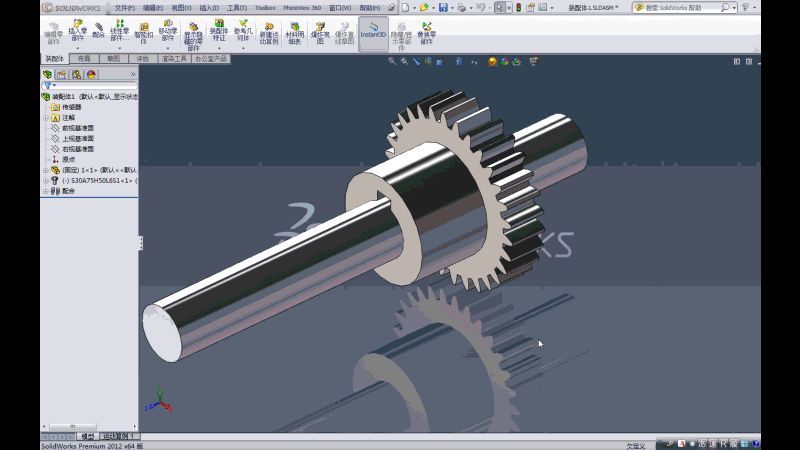Open the 帮助(H) Help menu
800x450 pixels.
370,8
